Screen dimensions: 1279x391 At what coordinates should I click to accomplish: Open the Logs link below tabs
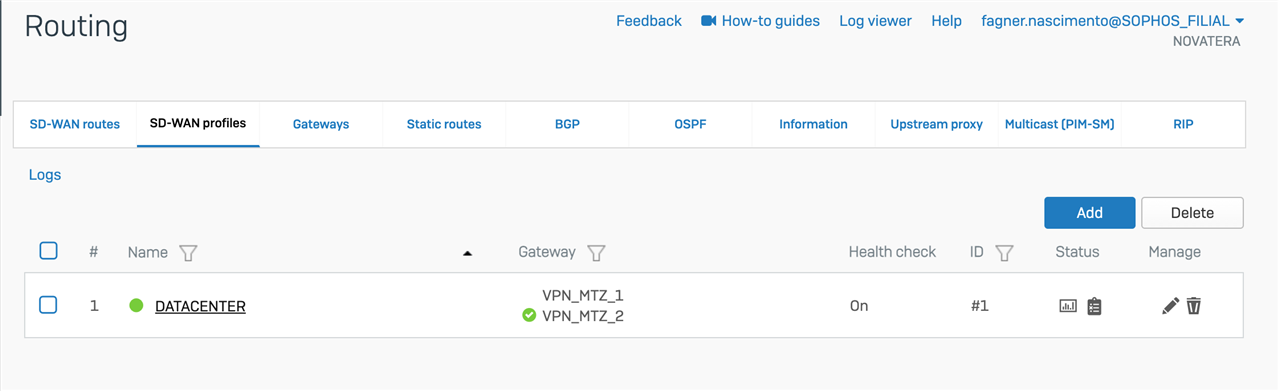point(45,175)
